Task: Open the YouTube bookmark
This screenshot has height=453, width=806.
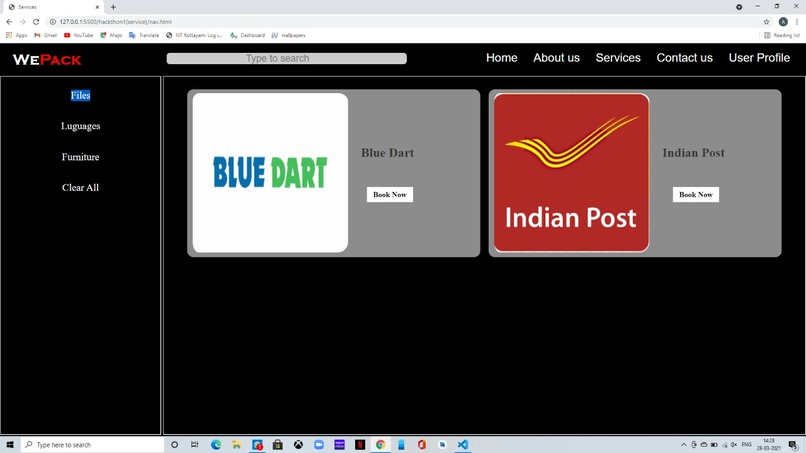Action: point(78,35)
